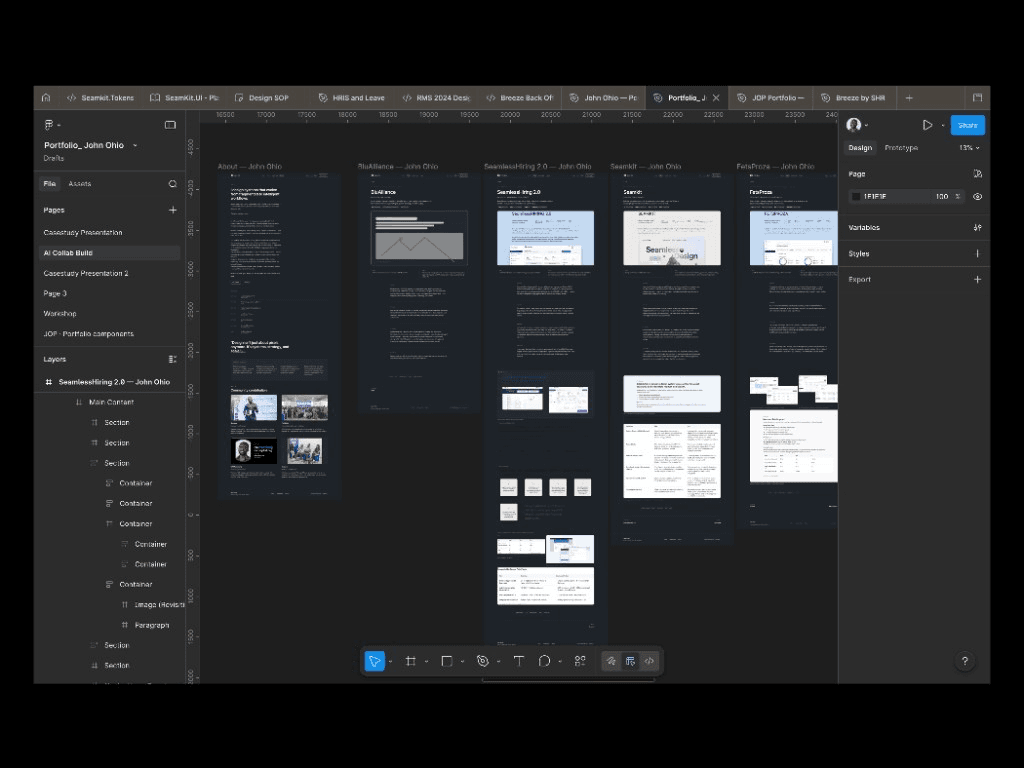
Task: Open the shape tools dropdown arrow
Action: (x=462, y=662)
